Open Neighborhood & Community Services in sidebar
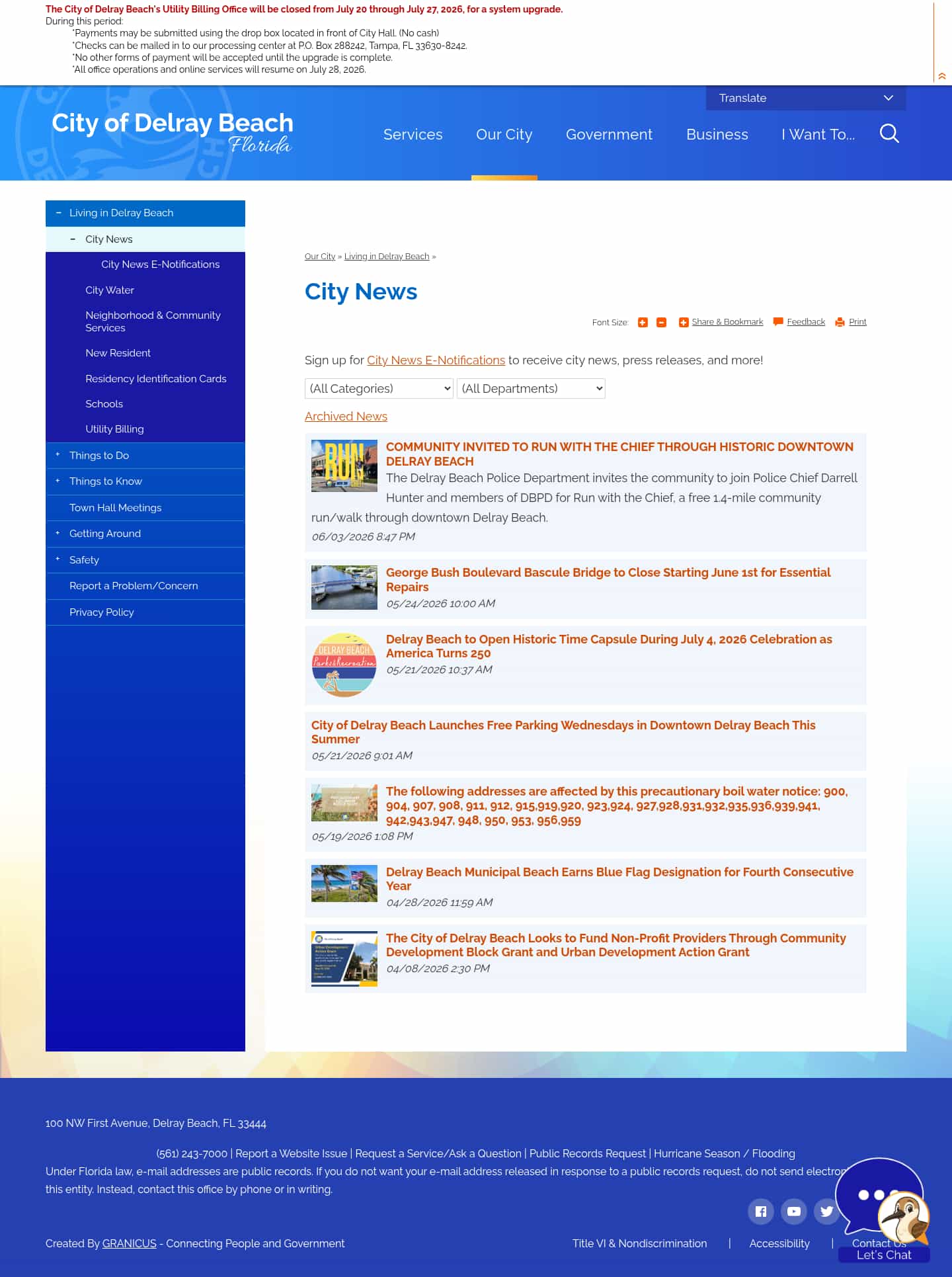 tap(153, 321)
